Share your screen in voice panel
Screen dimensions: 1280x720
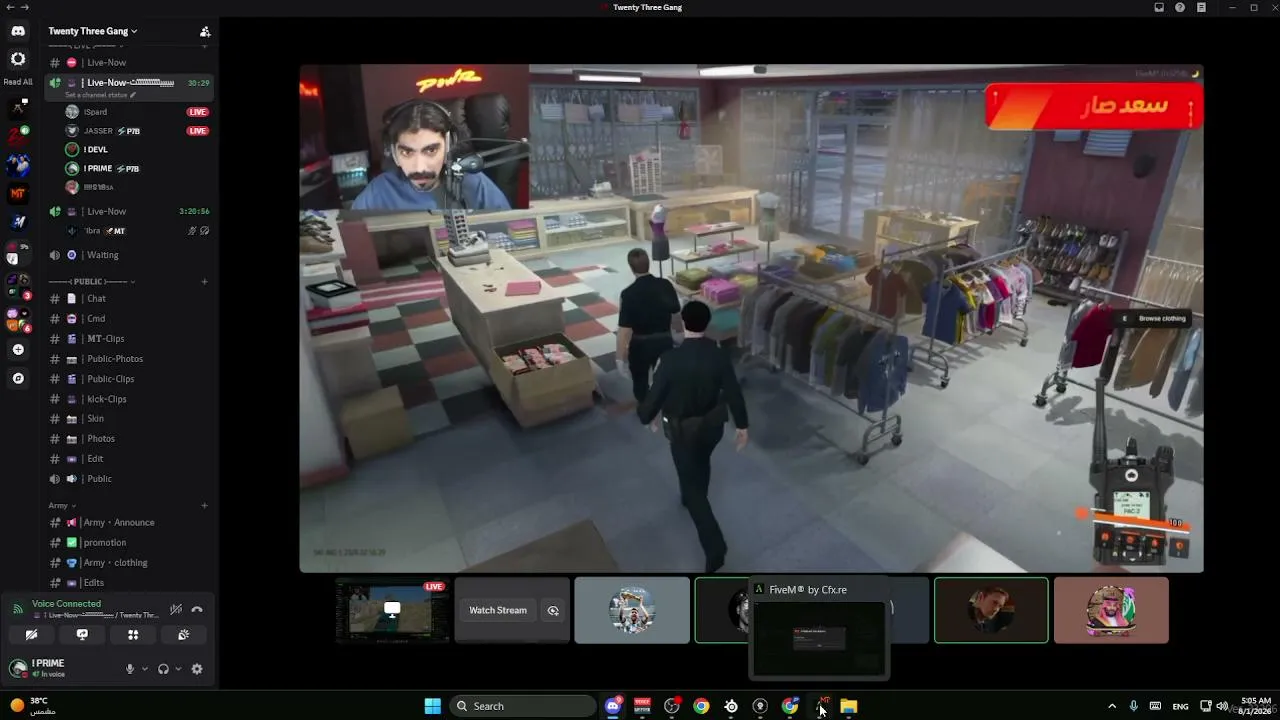coord(82,634)
